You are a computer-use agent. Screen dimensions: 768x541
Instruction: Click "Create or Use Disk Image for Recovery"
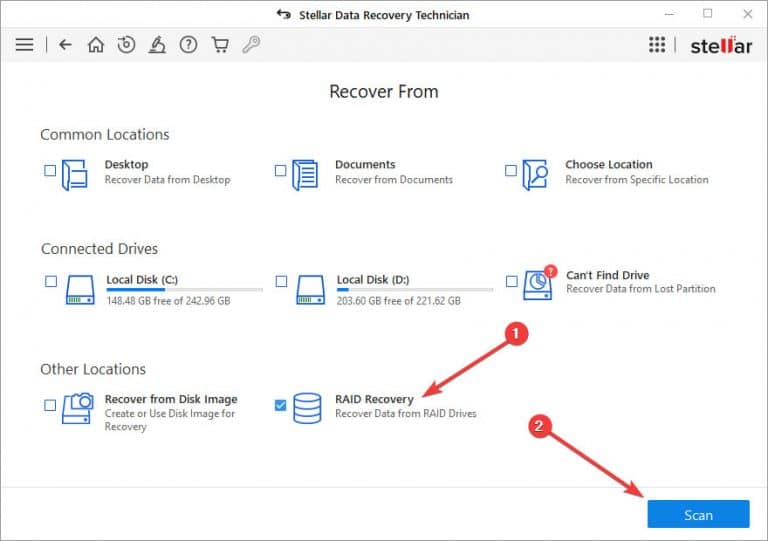[169, 420]
